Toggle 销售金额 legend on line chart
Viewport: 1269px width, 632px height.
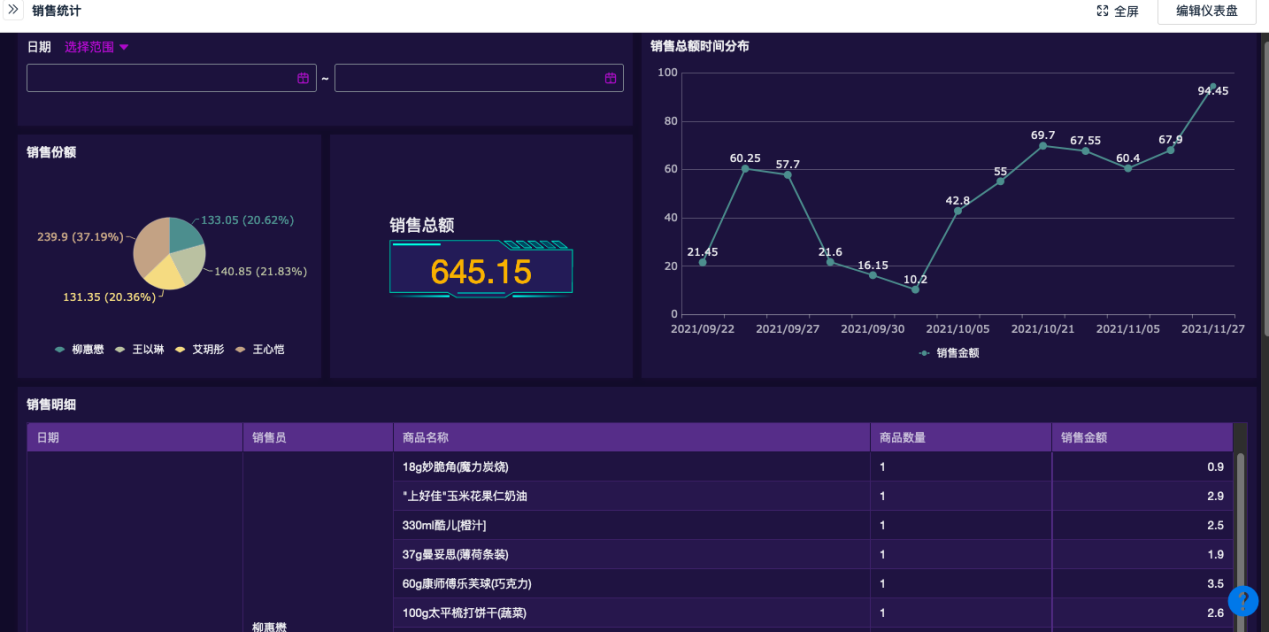[x=949, y=353]
